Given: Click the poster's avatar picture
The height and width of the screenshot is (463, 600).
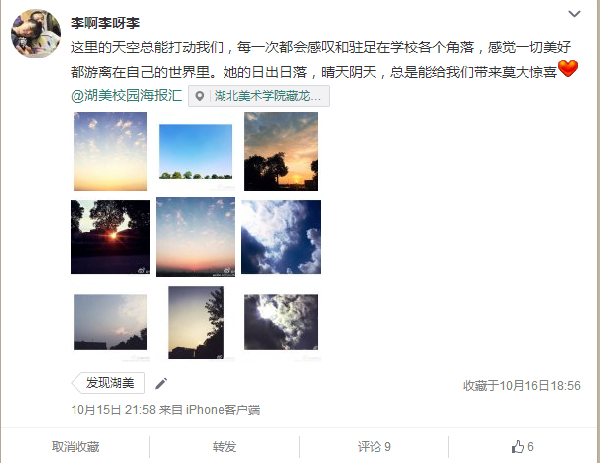Looking at the screenshot, I should (x=36, y=34).
